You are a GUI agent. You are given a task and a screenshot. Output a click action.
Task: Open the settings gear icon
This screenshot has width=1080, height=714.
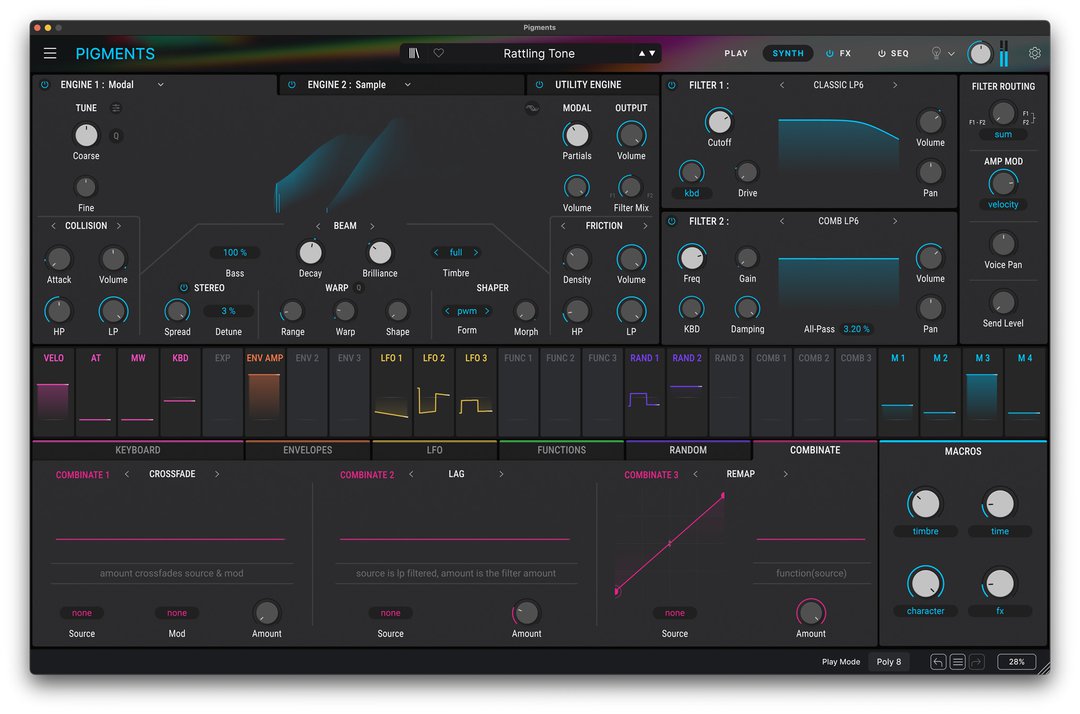pos(1034,54)
